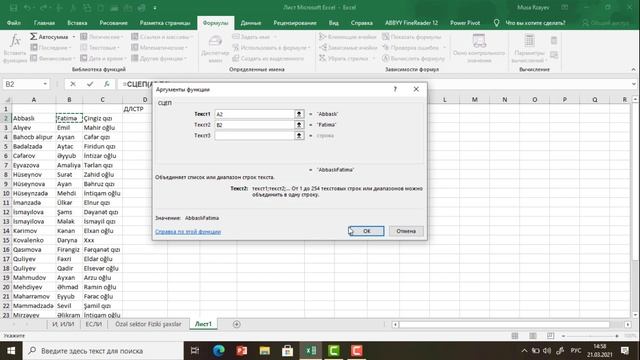Open Проверка ошибок error checking dropdown
Image resolution: width=640 pixels, height=360 pixels.
[x=413, y=48]
